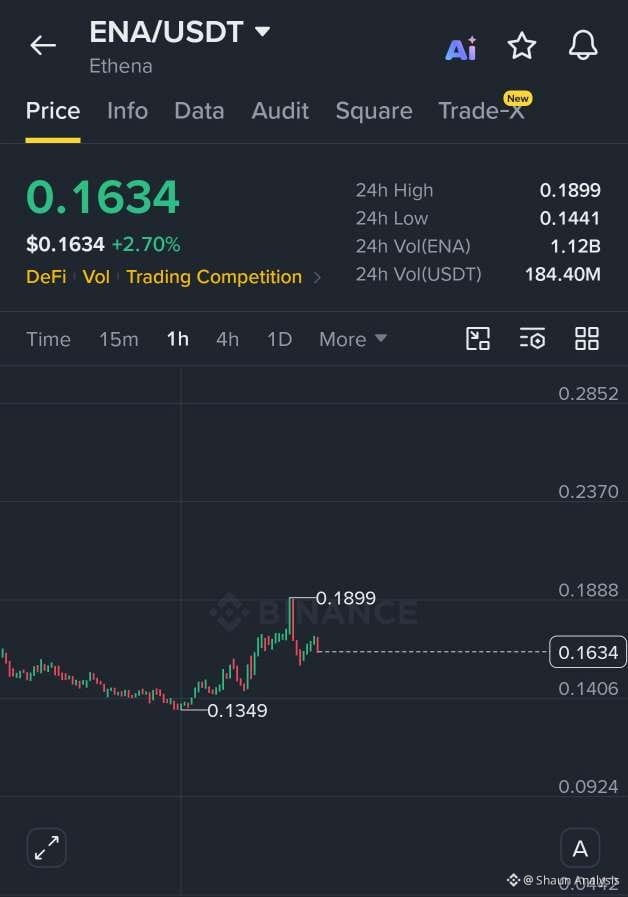Tap the 24h Vol(ENA) value 1.12B
628x897 pixels.
click(x=575, y=246)
